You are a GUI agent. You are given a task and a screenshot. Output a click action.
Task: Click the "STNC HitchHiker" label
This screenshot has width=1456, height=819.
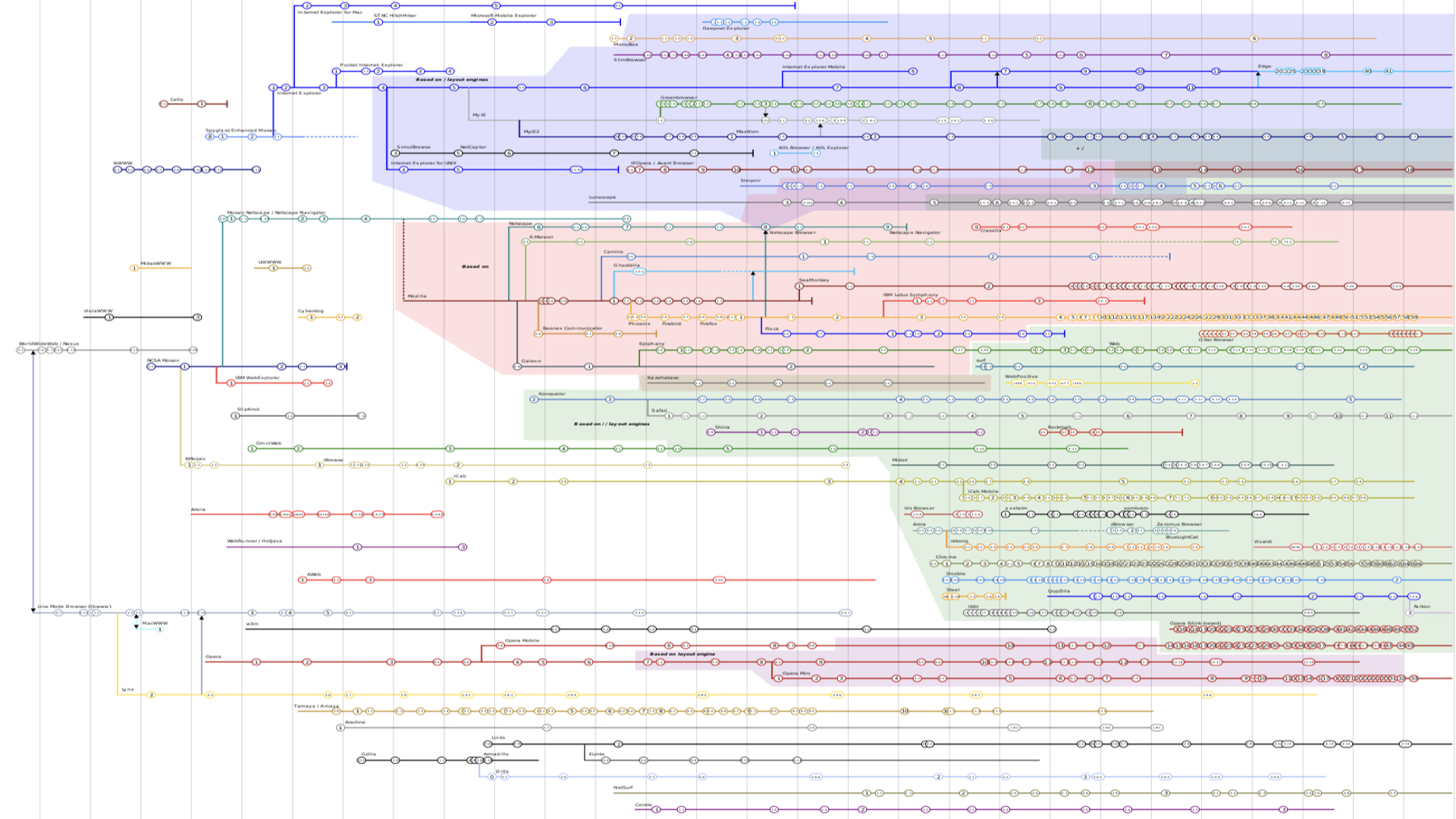pos(395,15)
